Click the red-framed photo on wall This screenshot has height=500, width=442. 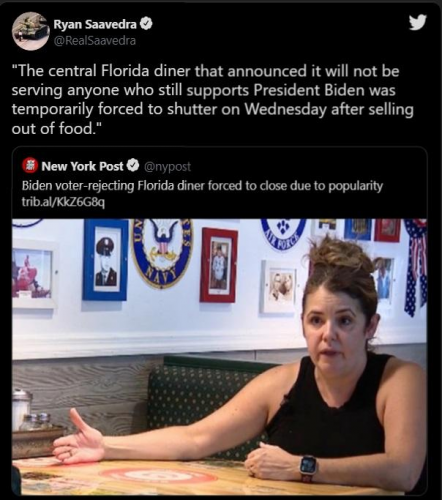(x=219, y=265)
